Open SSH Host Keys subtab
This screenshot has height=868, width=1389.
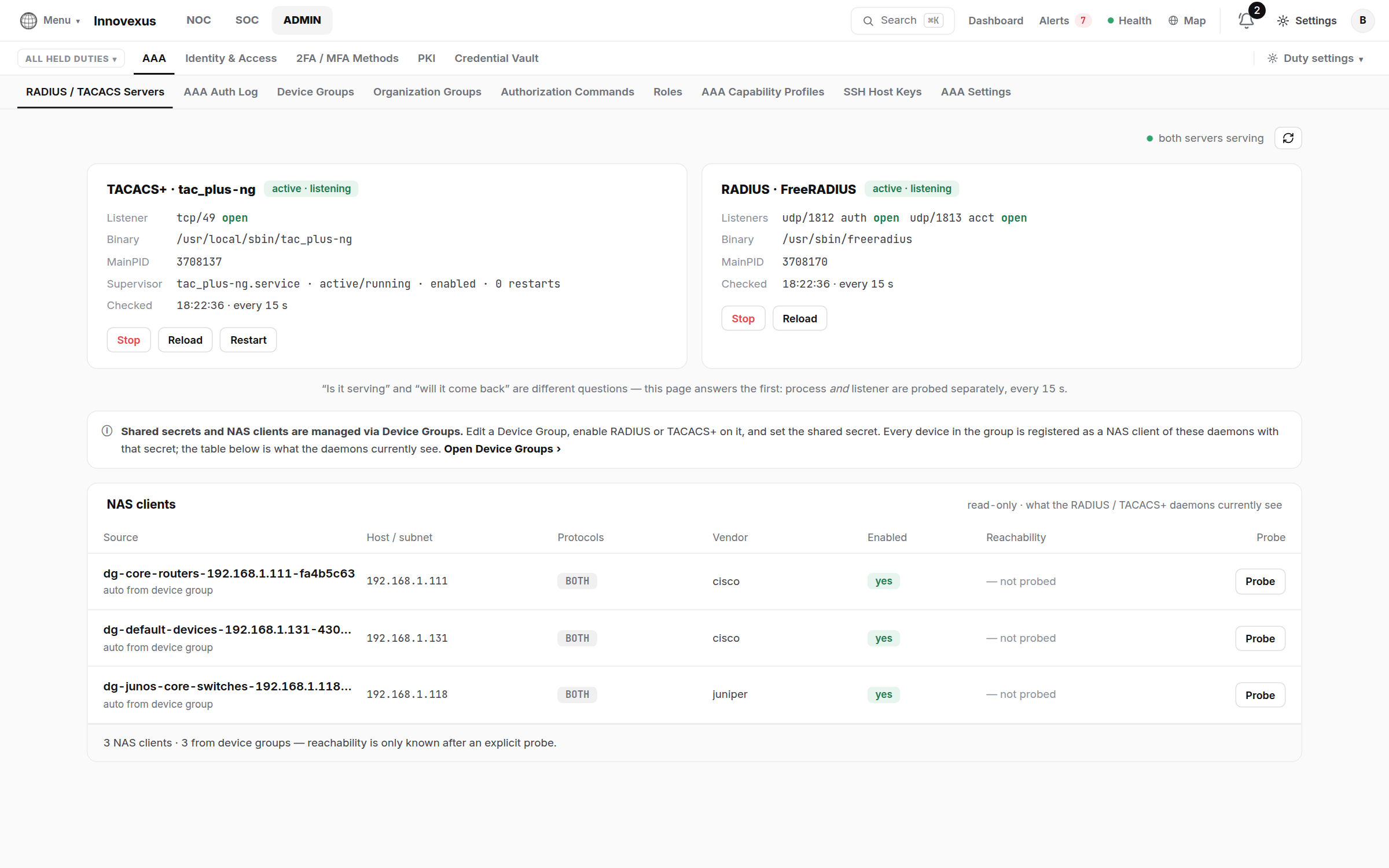[x=882, y=92]
